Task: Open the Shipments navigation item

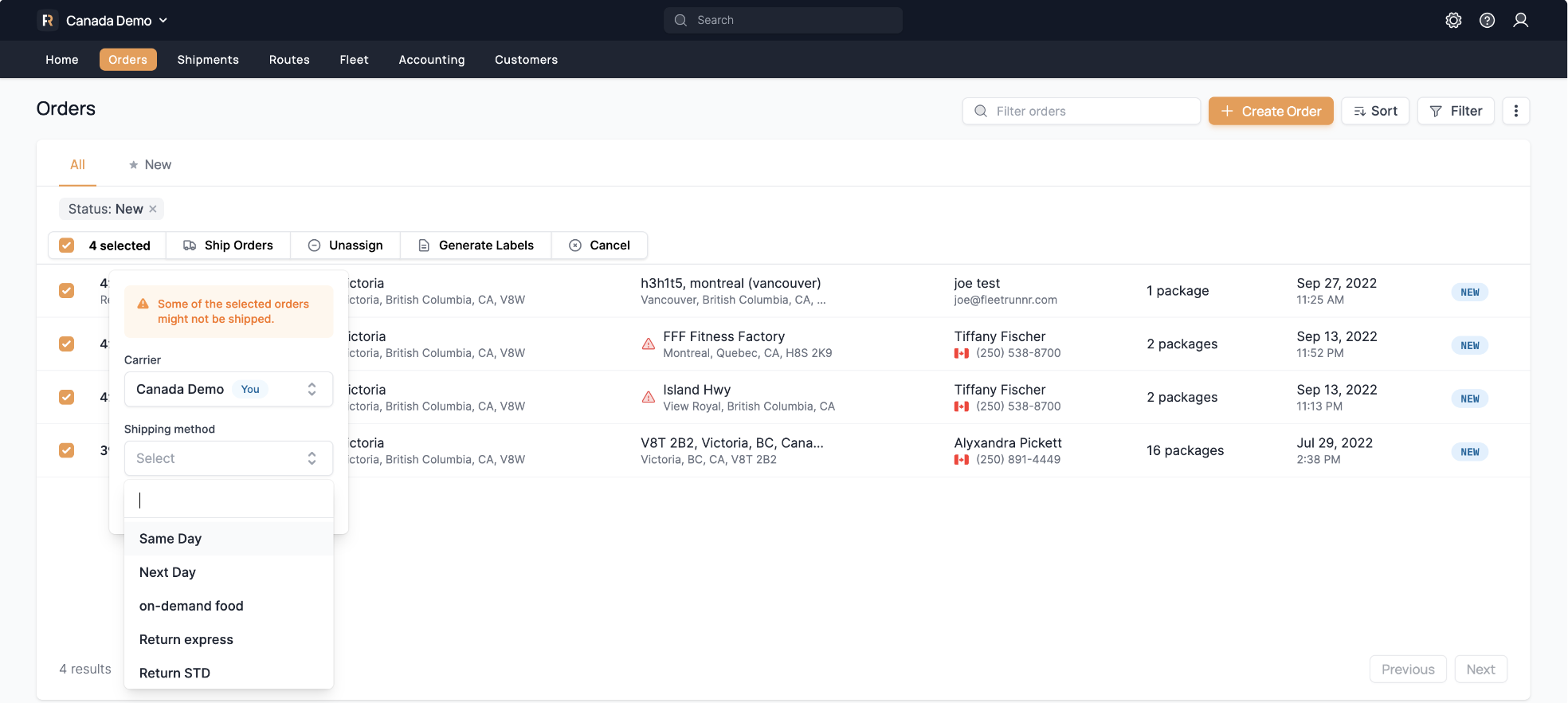Action: click(x=208, y=60)
